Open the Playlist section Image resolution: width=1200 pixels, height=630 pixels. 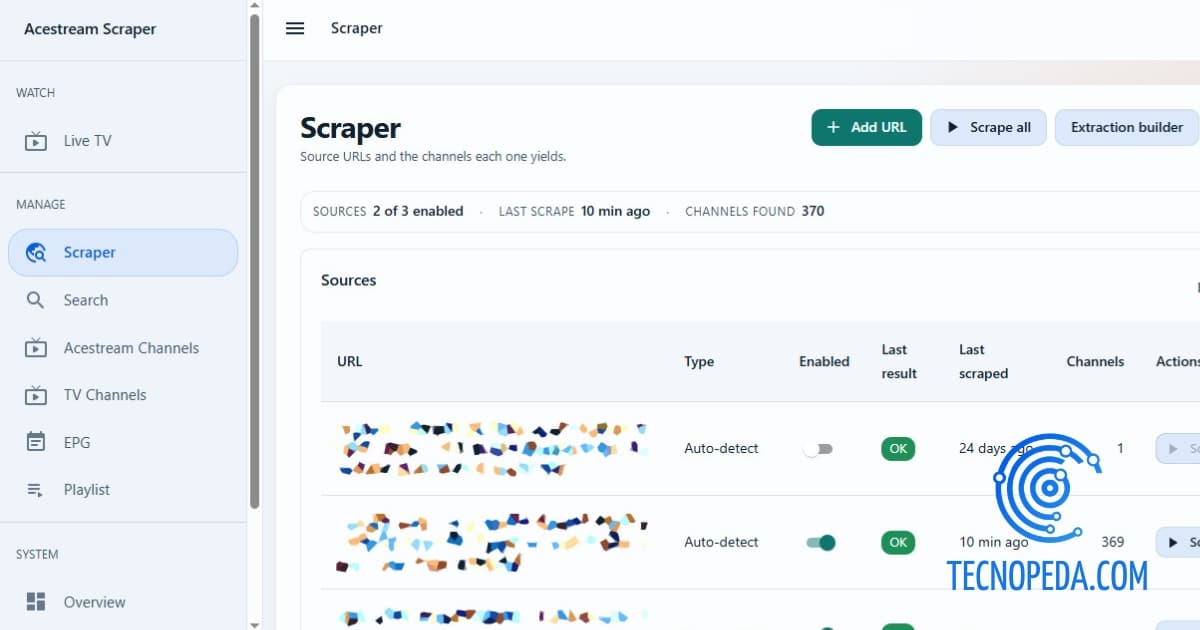coord(123,490)
